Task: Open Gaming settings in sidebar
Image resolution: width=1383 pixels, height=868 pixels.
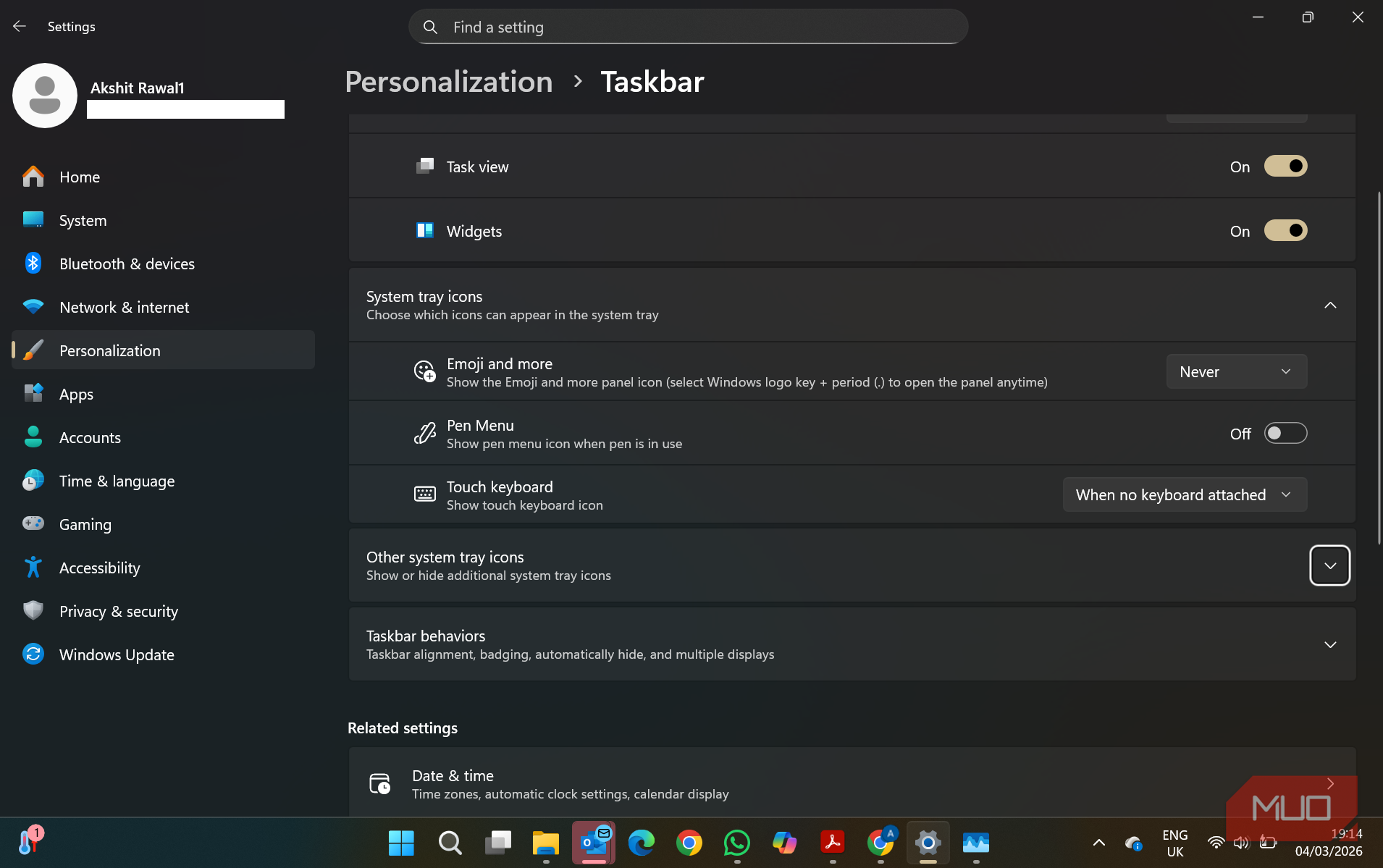Action: click(163, 524)
